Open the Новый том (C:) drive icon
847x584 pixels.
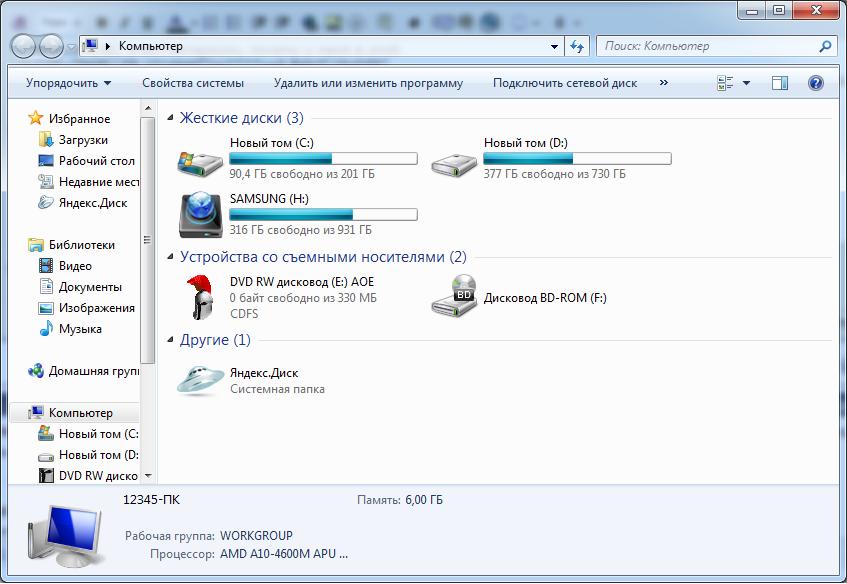point(200,163)
